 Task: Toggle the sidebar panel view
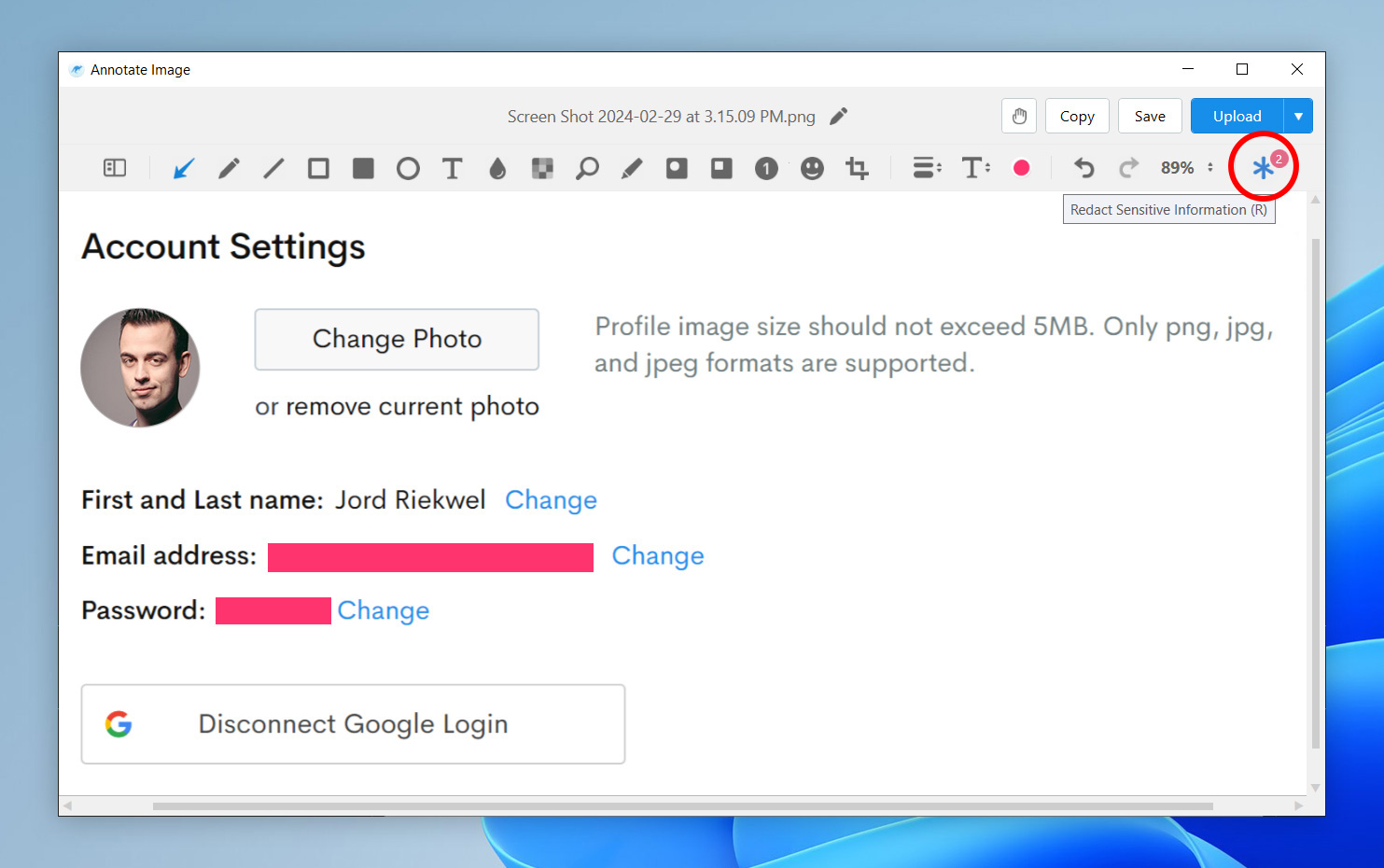pyautogui.click(x=115, y=168)
